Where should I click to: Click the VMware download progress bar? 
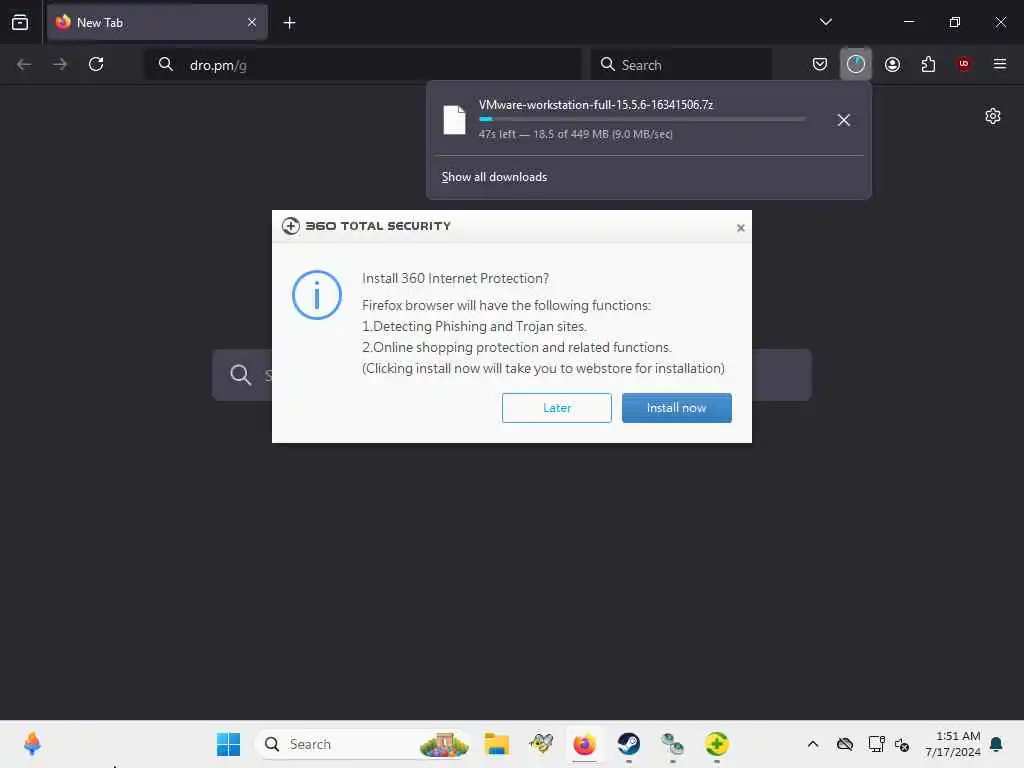643,120
